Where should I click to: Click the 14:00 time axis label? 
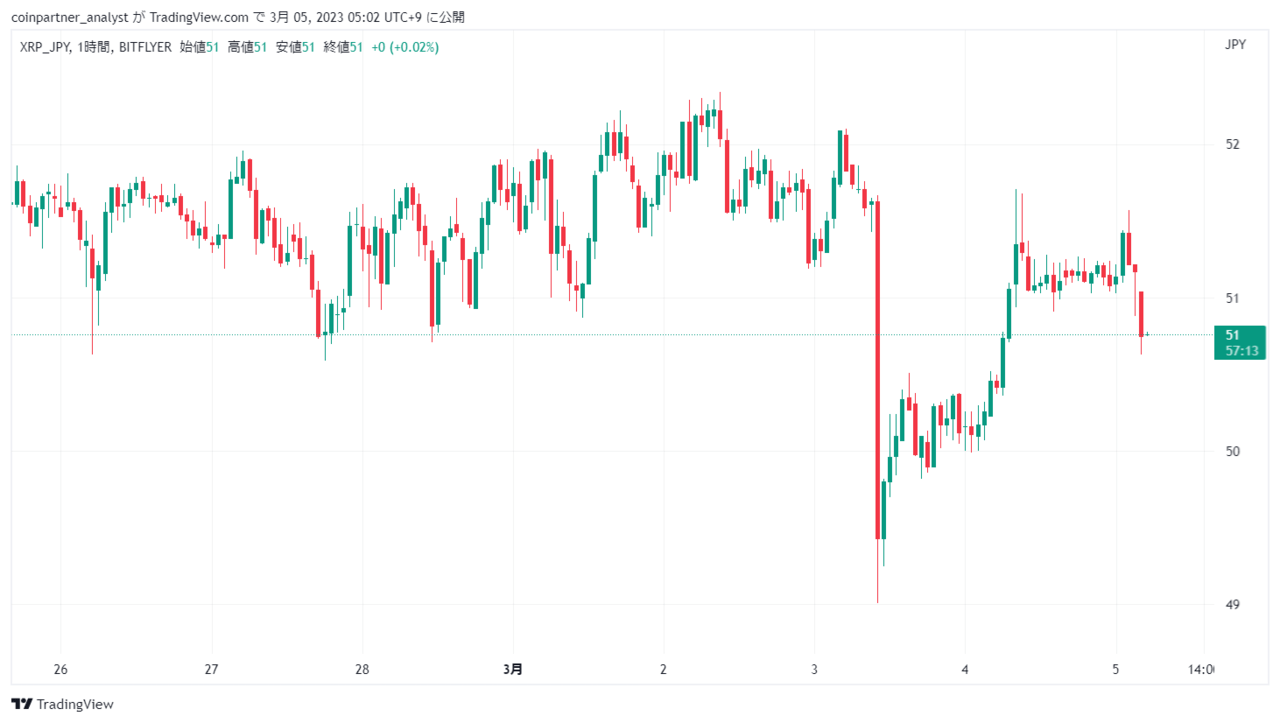pyautogui.click(x=1201, y=669)
